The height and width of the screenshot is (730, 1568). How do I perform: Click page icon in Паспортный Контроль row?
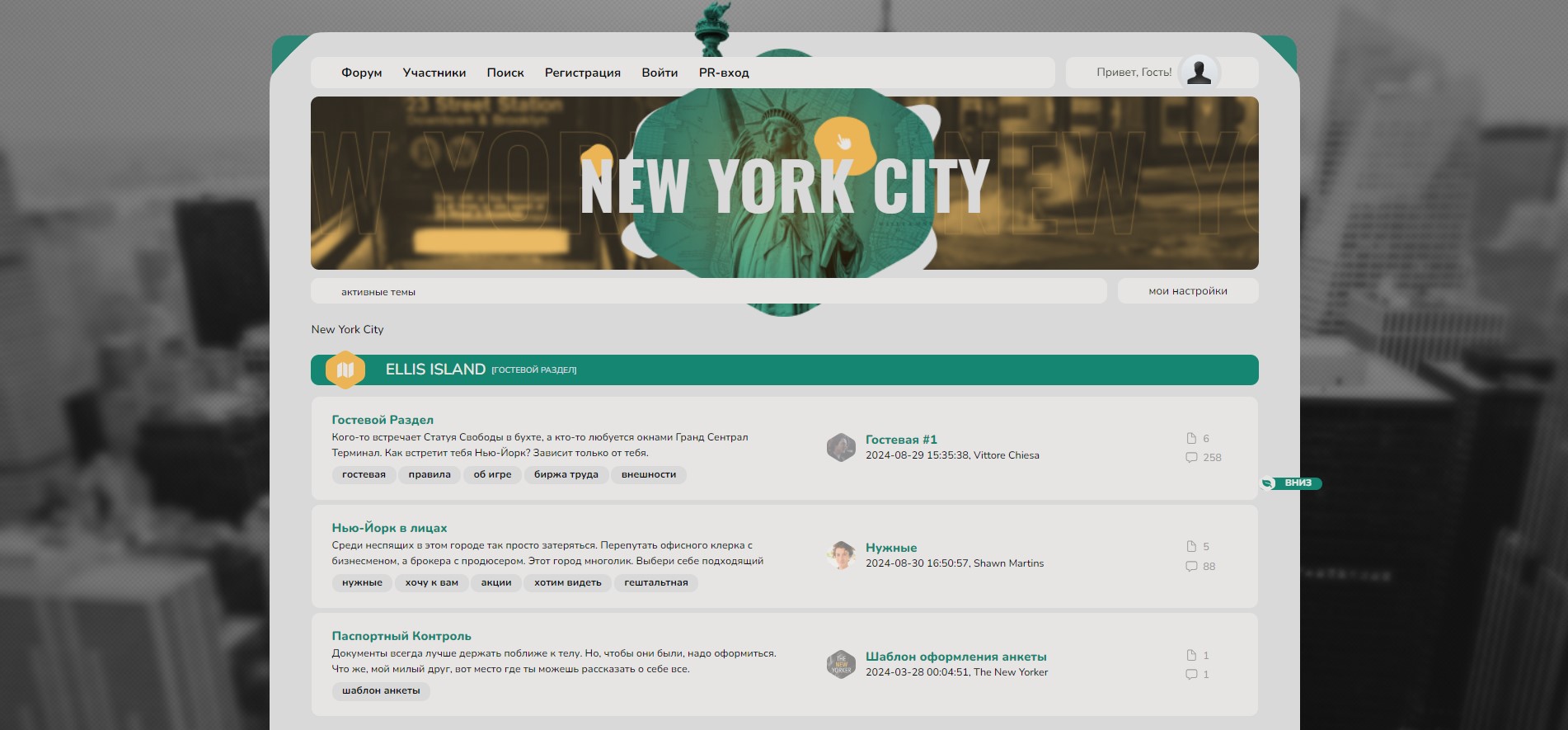pos(1191,655)
